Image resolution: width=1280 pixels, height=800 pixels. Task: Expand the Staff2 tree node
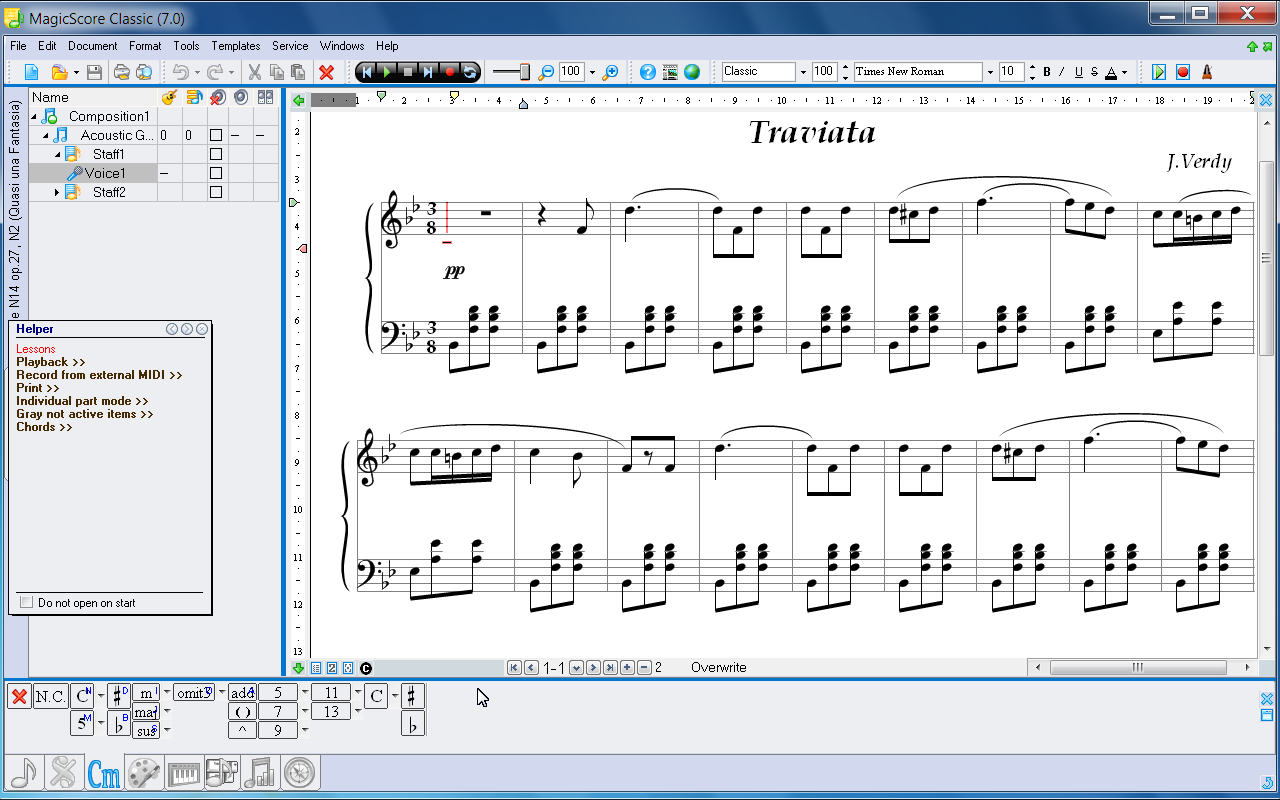click(x=57, y=192)
